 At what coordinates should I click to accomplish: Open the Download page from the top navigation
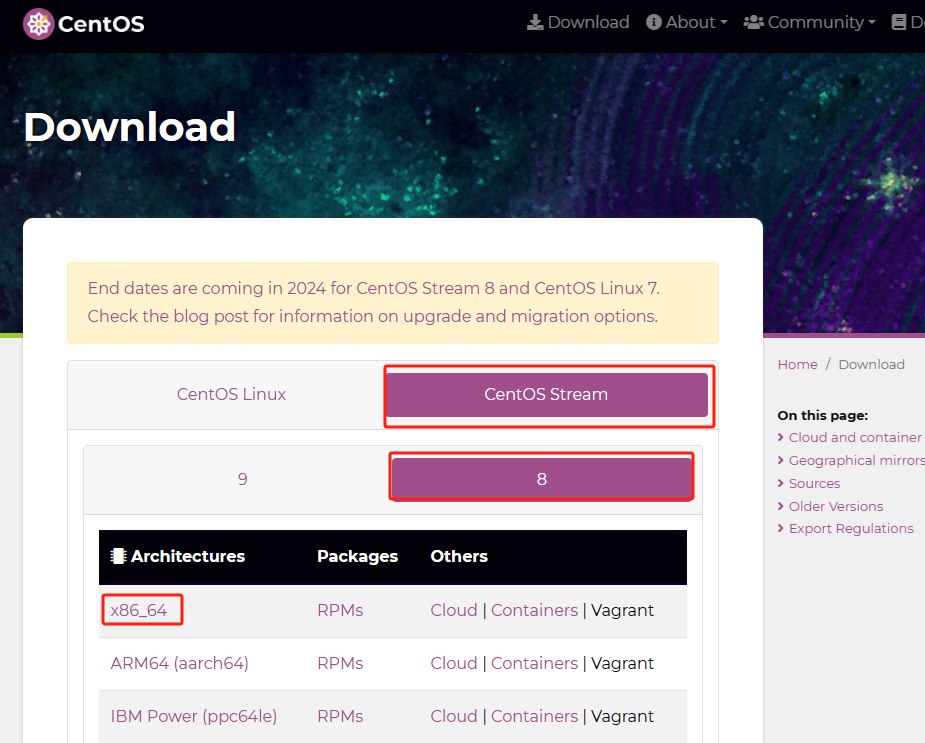click(578, 22)
